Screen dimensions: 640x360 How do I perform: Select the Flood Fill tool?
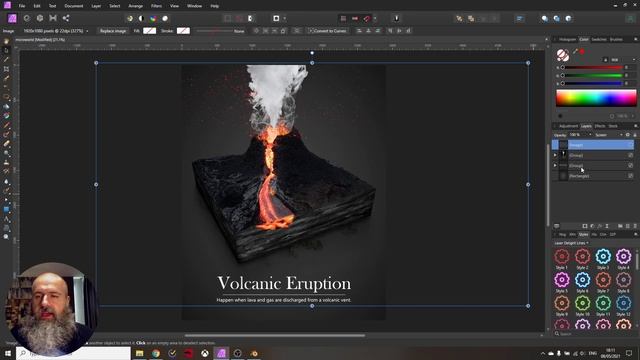[x=6, y=107]
